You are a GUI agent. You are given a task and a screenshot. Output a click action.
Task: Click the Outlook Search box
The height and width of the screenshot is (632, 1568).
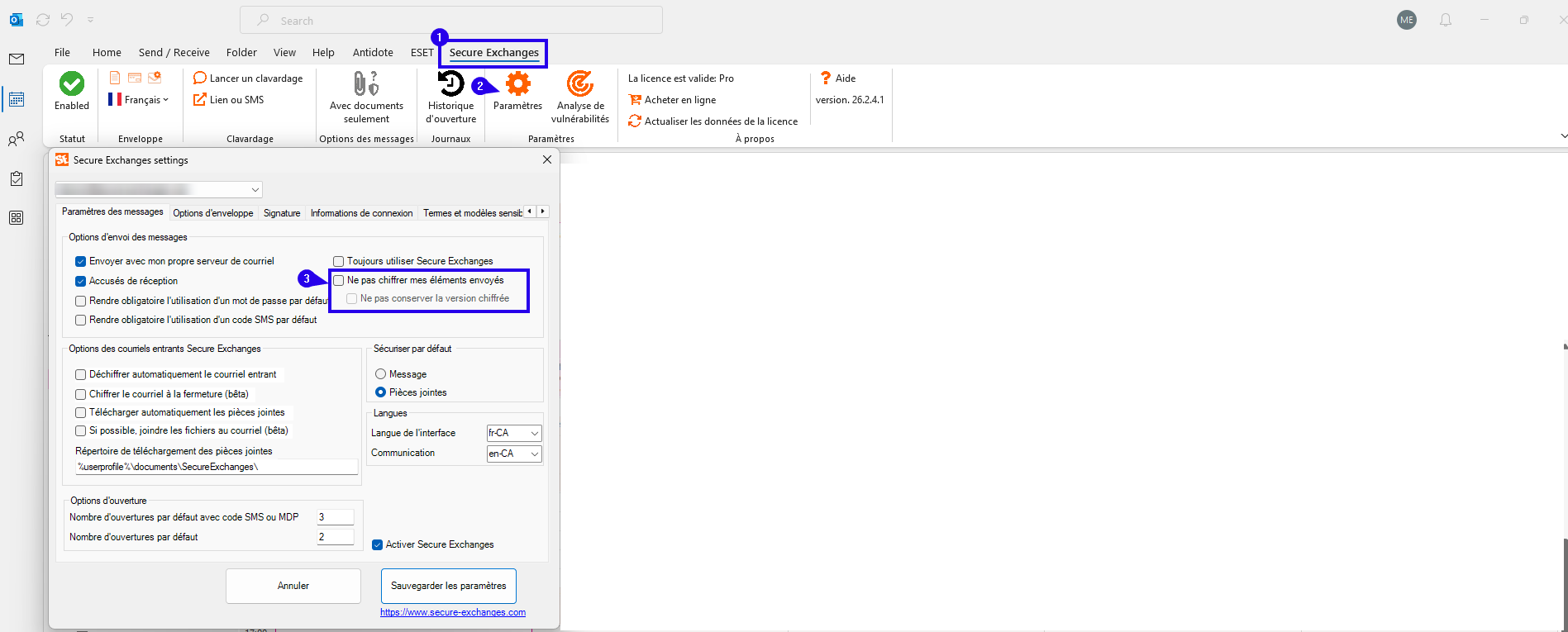tap(451, 20)
